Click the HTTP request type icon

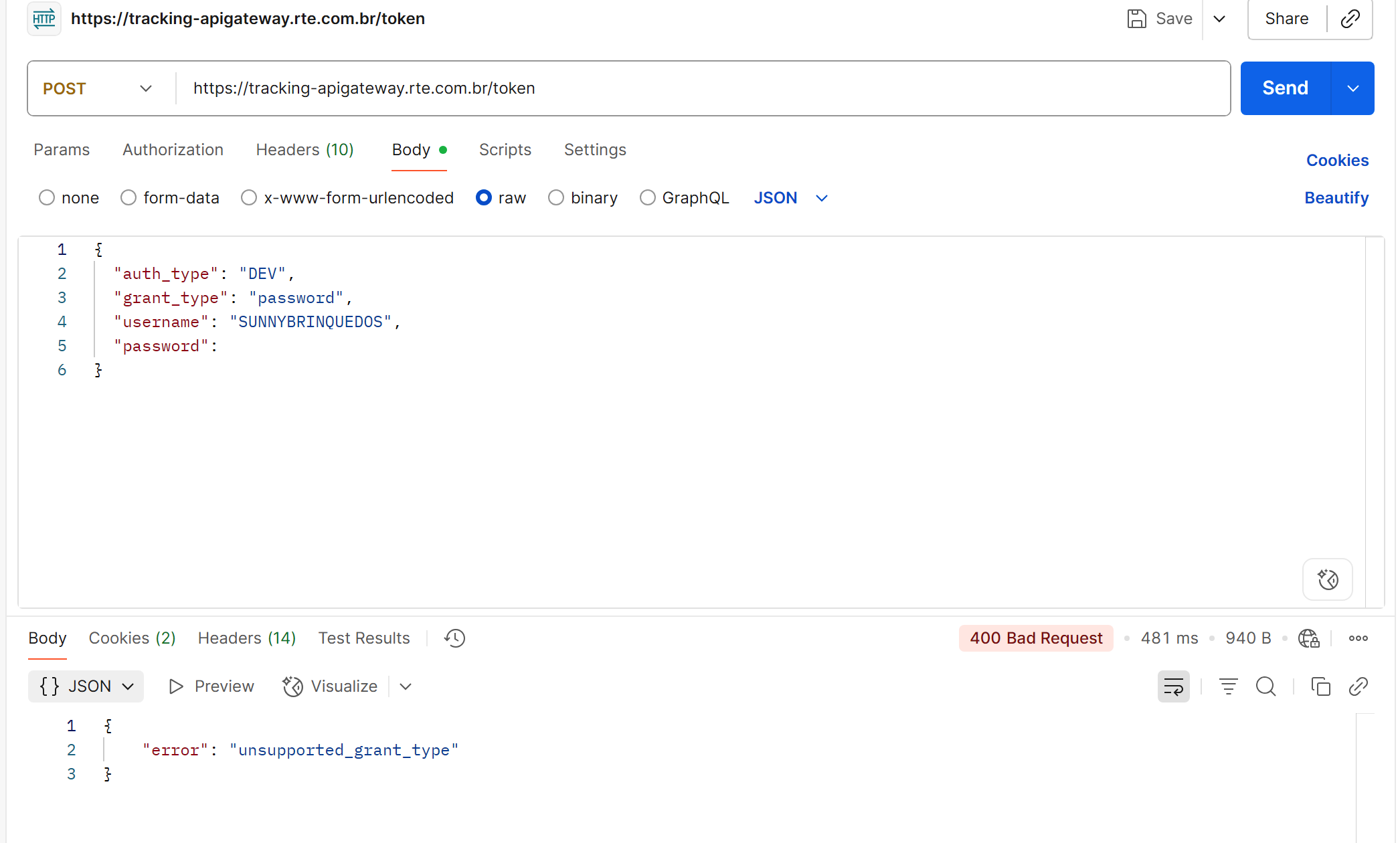(x=44, y=19)
